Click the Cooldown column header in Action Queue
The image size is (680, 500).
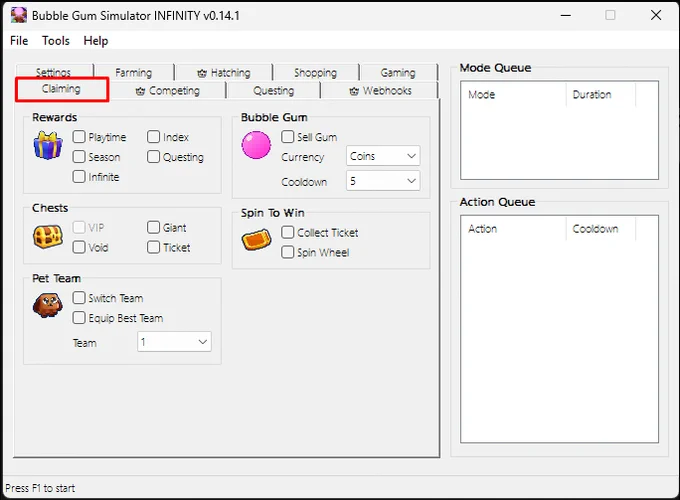pos(601,229)
